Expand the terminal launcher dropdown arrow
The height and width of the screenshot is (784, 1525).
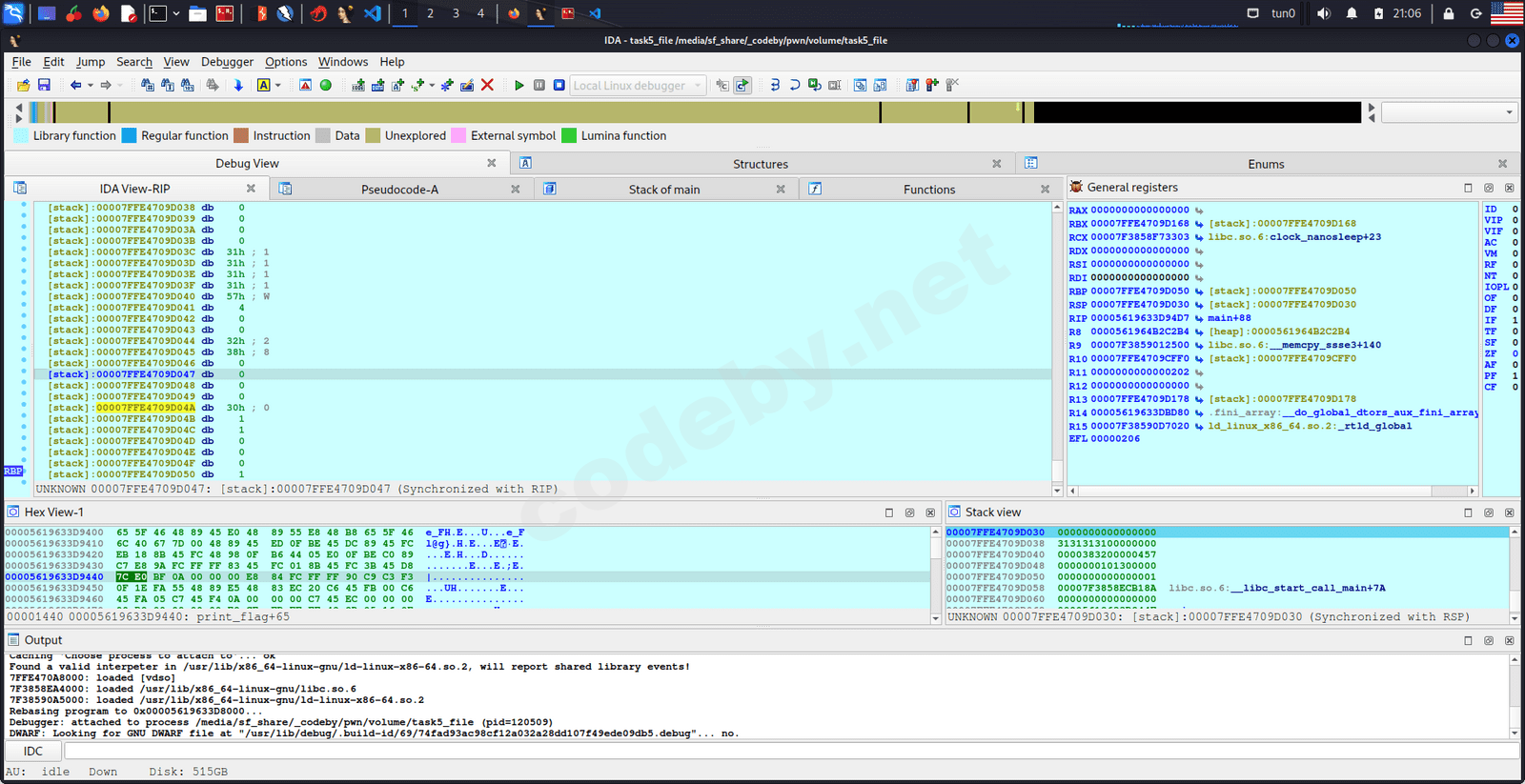pyautogui.click(x=176, y=13)
